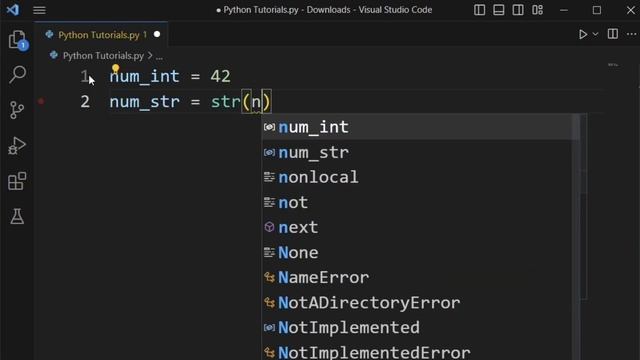This screenshot has width=640, height=360.
Task: Open the Run and Debug view
Action: (x=17, y=146)
